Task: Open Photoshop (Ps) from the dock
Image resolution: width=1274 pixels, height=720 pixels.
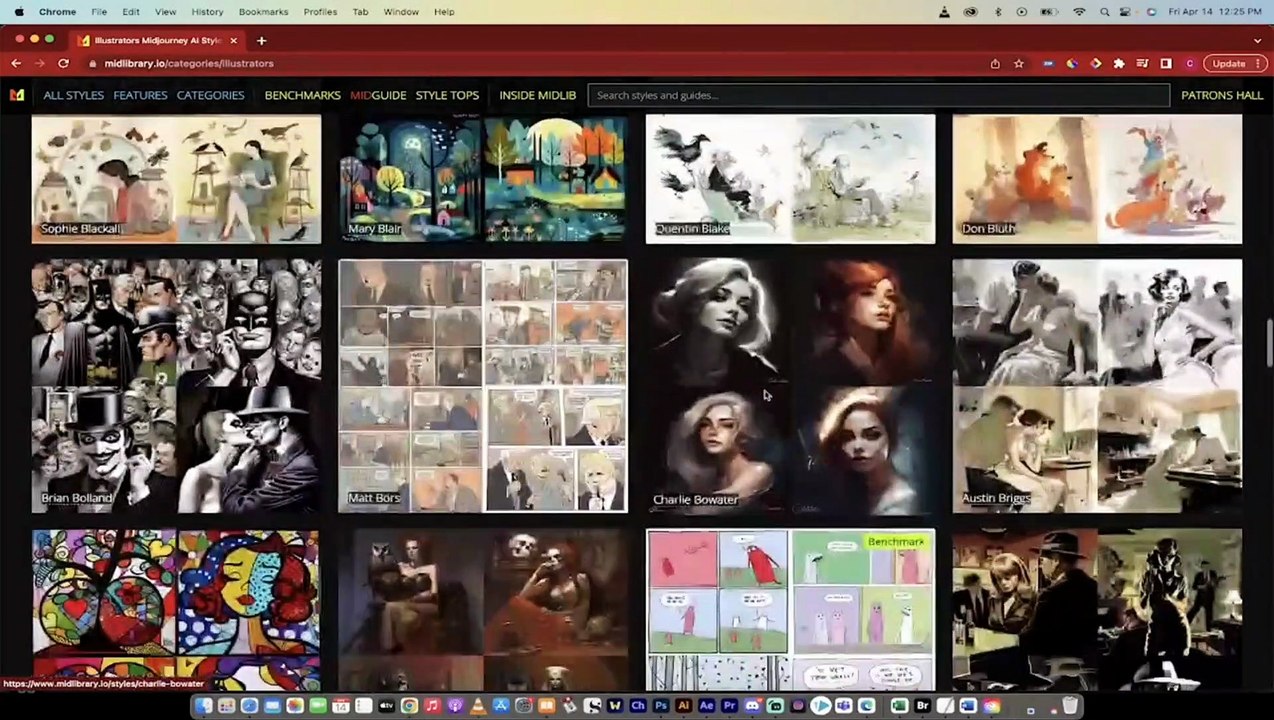Action: (x=660, y=706)
